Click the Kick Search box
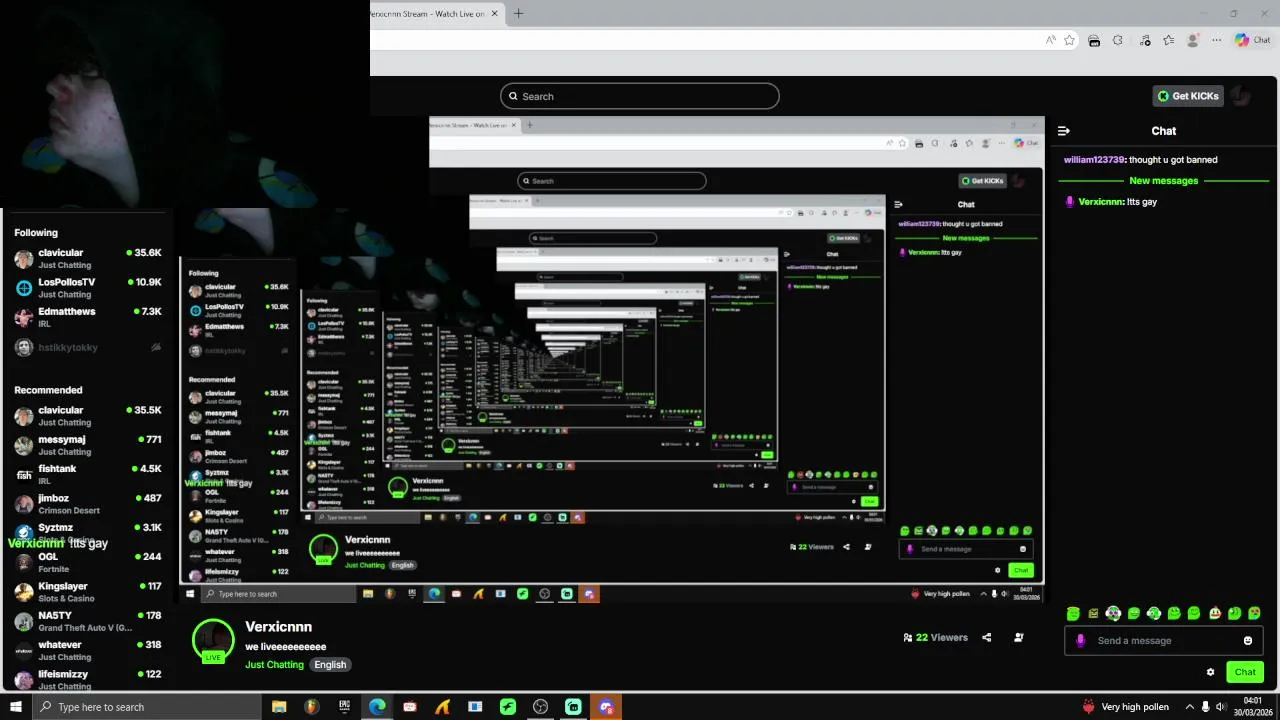 coord(640,96)
